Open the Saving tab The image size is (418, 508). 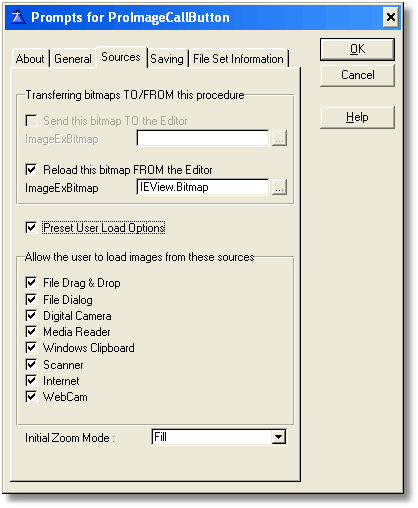pos(167,59)
